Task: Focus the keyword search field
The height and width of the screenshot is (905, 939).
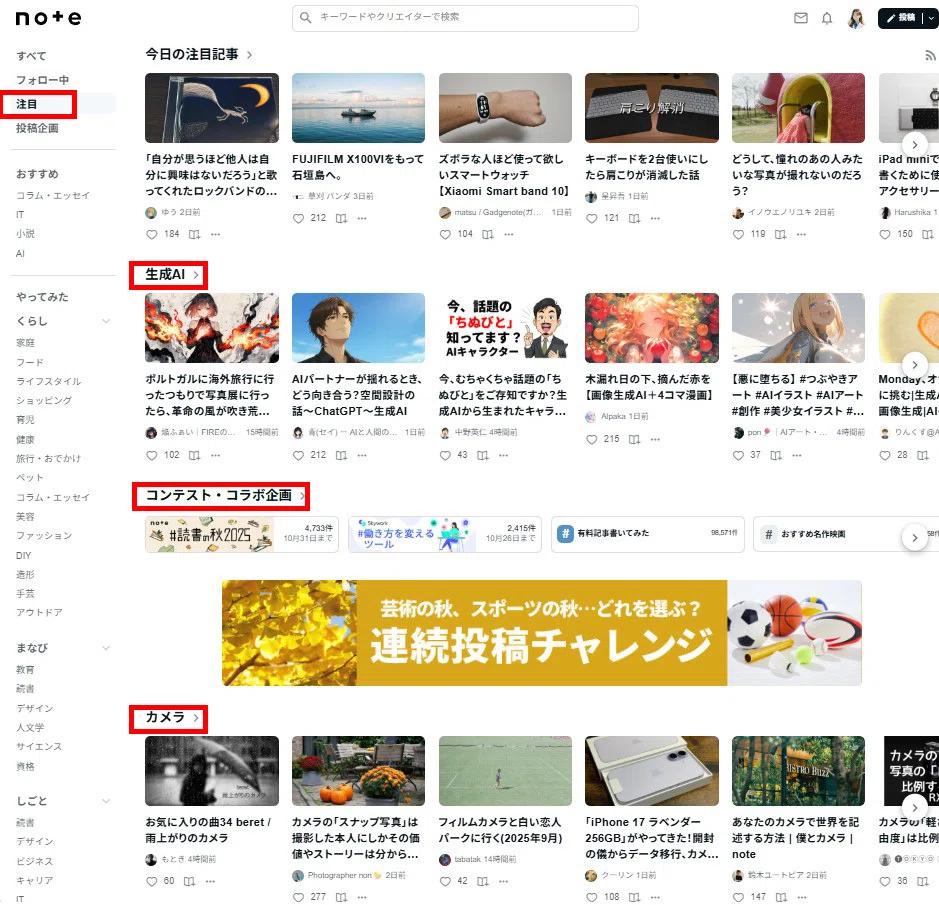Action: point(465,18)
